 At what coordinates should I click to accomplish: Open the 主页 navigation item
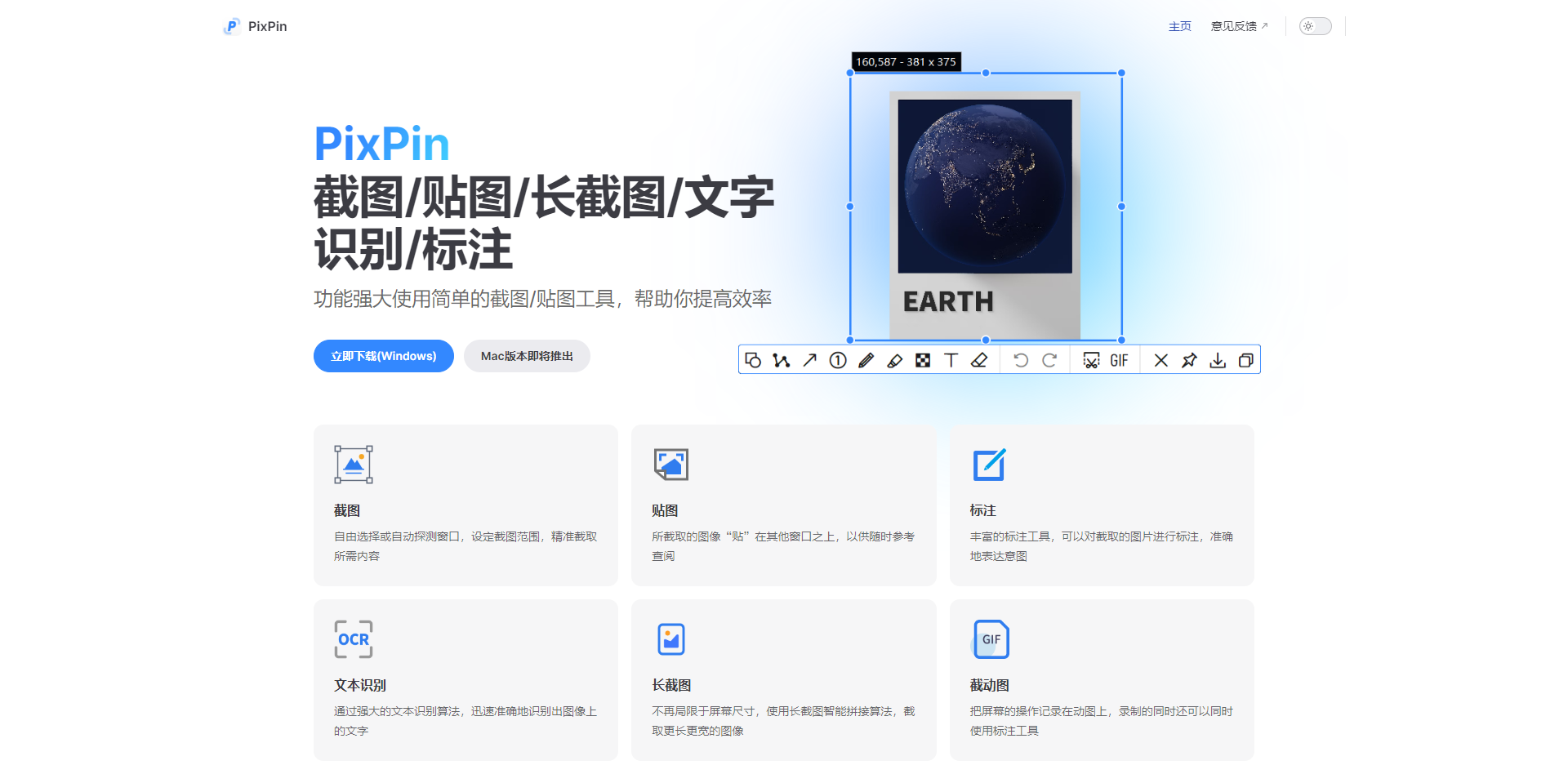[1179, 26]
